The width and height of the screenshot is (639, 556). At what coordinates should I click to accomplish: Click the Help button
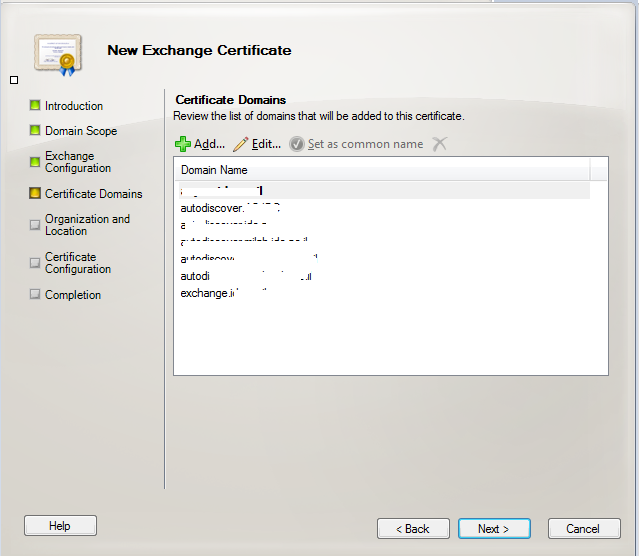[x=60, y=525]
